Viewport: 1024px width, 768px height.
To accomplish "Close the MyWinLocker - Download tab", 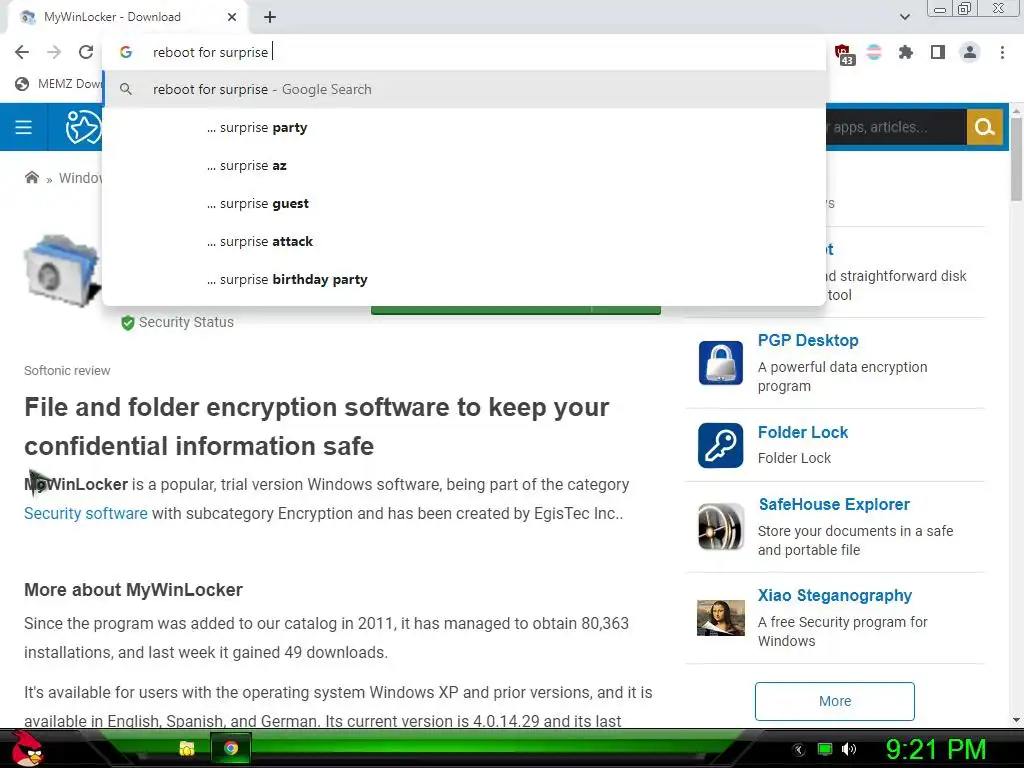I will click(232, 17).
